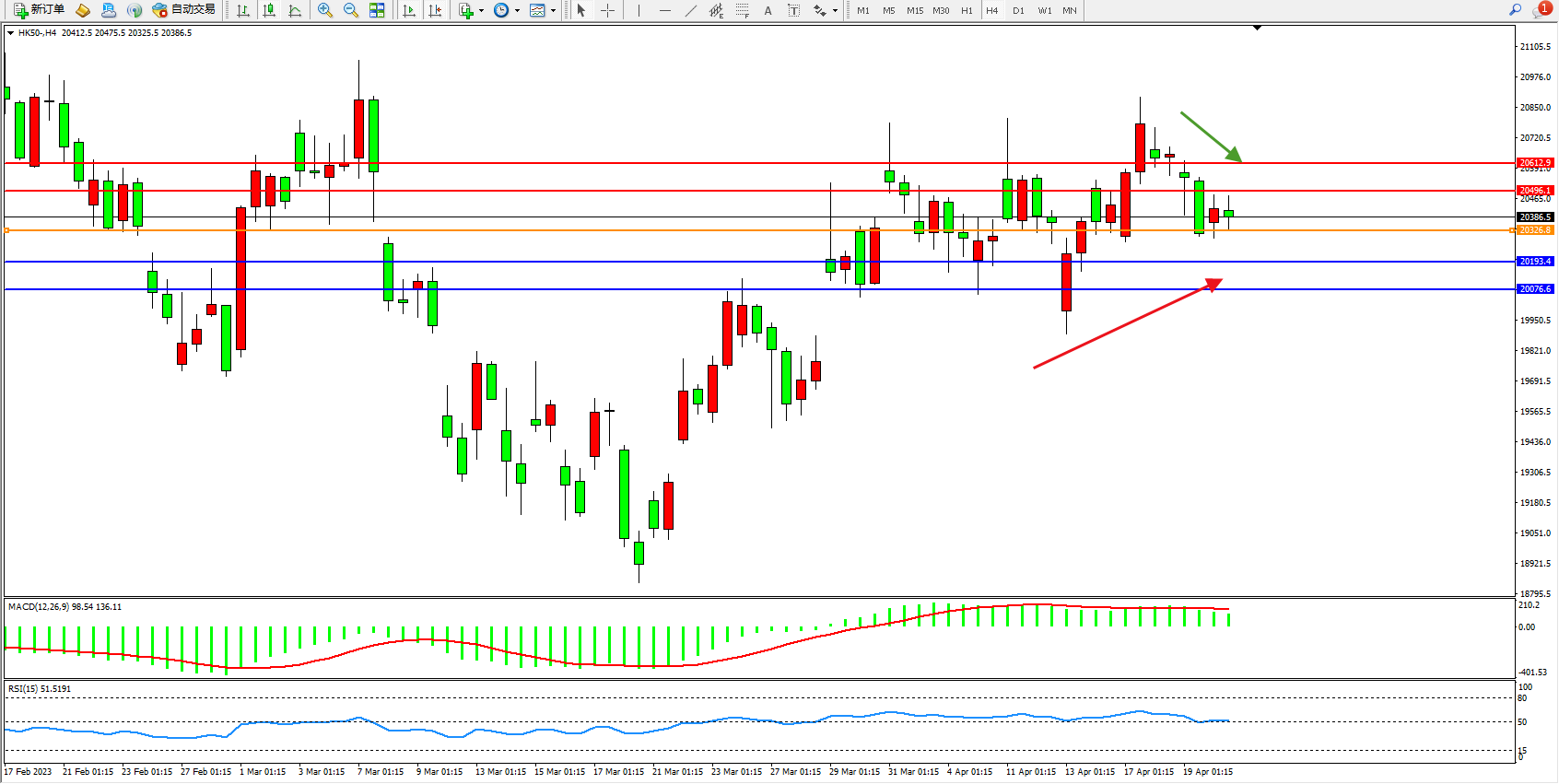Select the crosshair tool
The height and width of the screenshot is (784, 1559).
(608, 10)
